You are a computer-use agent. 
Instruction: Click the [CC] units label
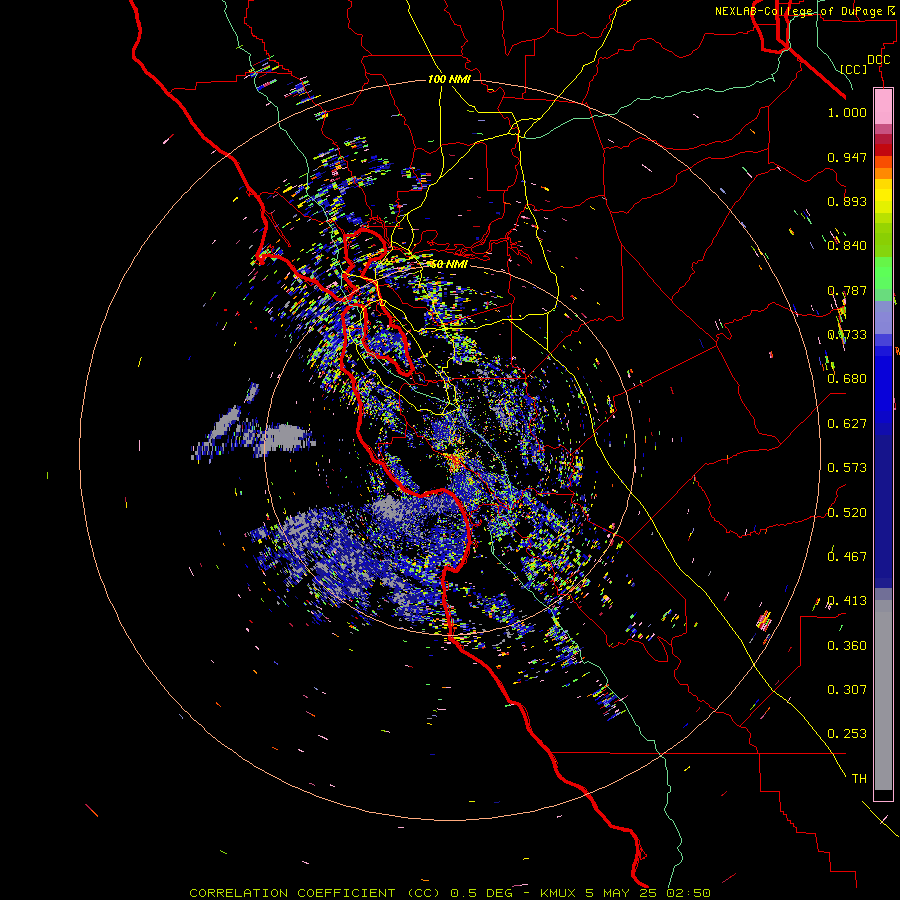click(x=854, y=69)
